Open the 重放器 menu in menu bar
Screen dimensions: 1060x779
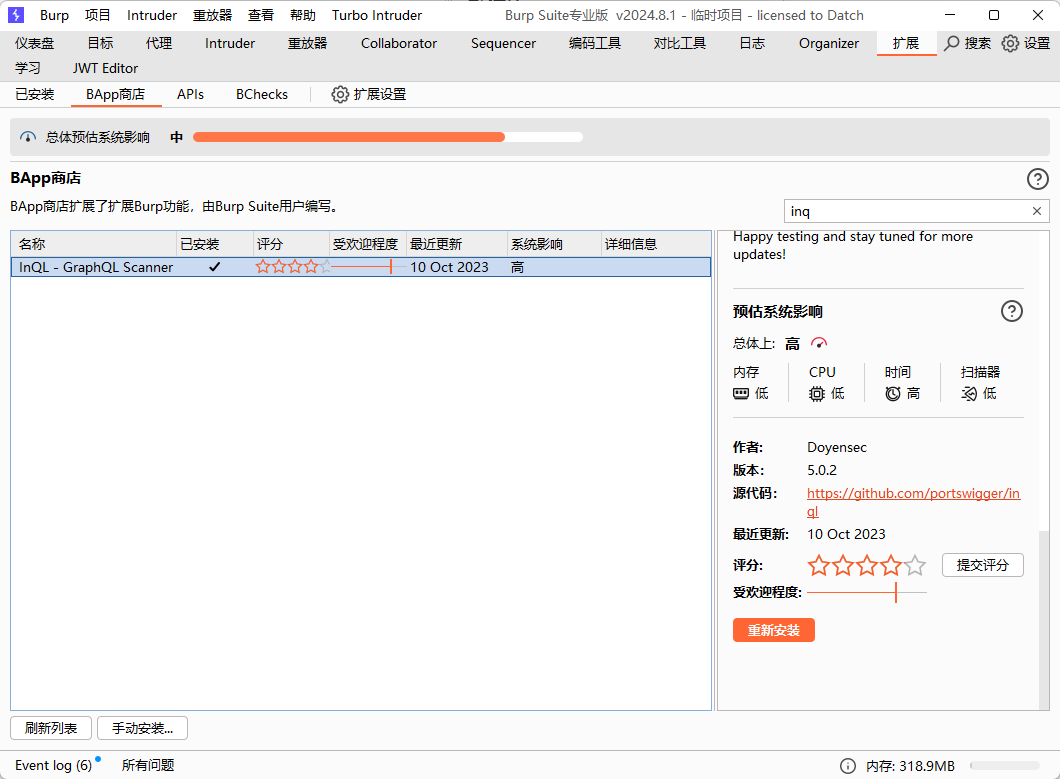(x=212, y=15)
